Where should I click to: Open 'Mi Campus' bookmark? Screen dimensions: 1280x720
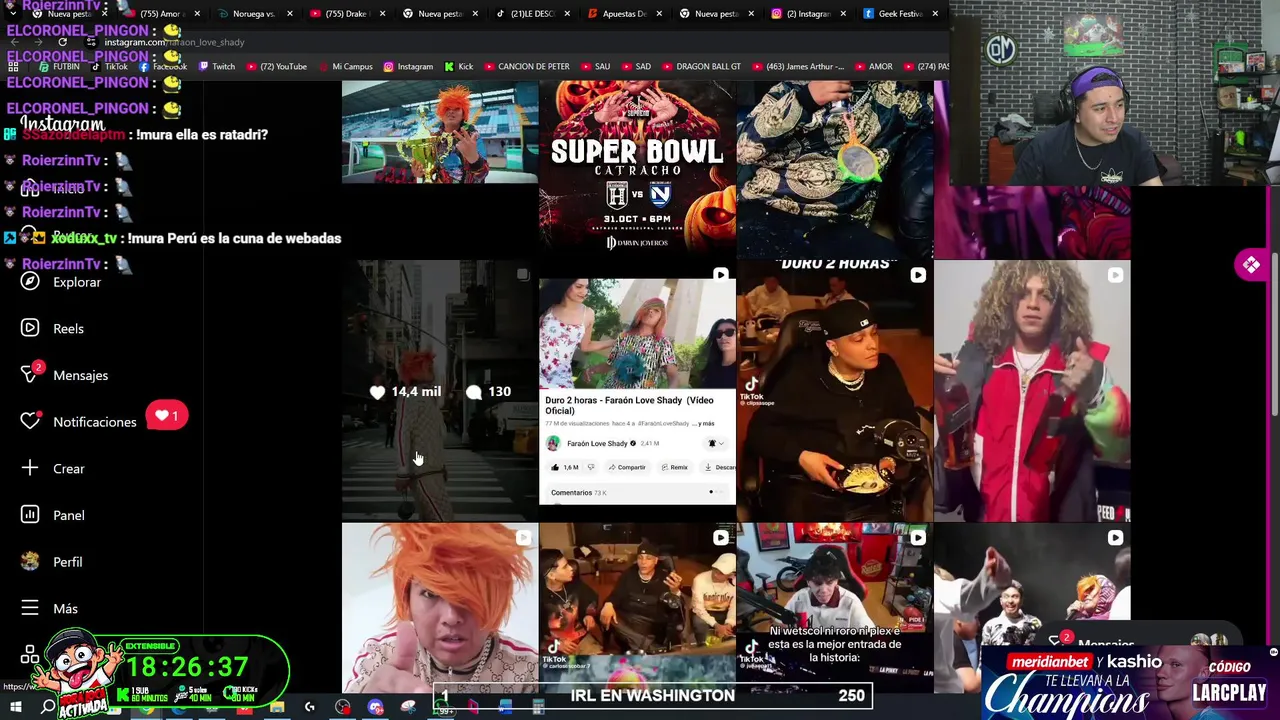345,67
